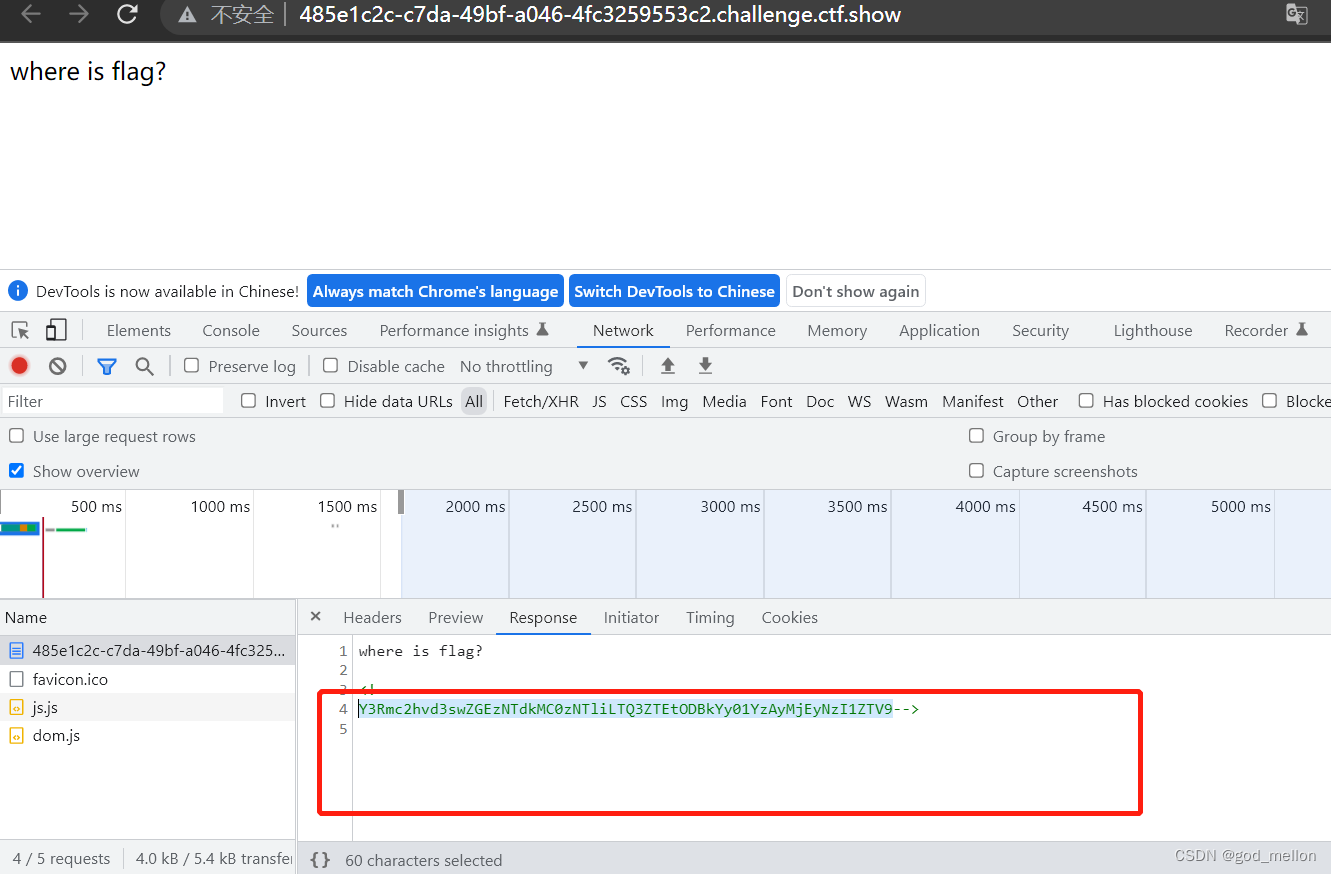
Task: Toggle Hide data URLs checkbox
Action: pyautogui.click(x=328, y=401)
